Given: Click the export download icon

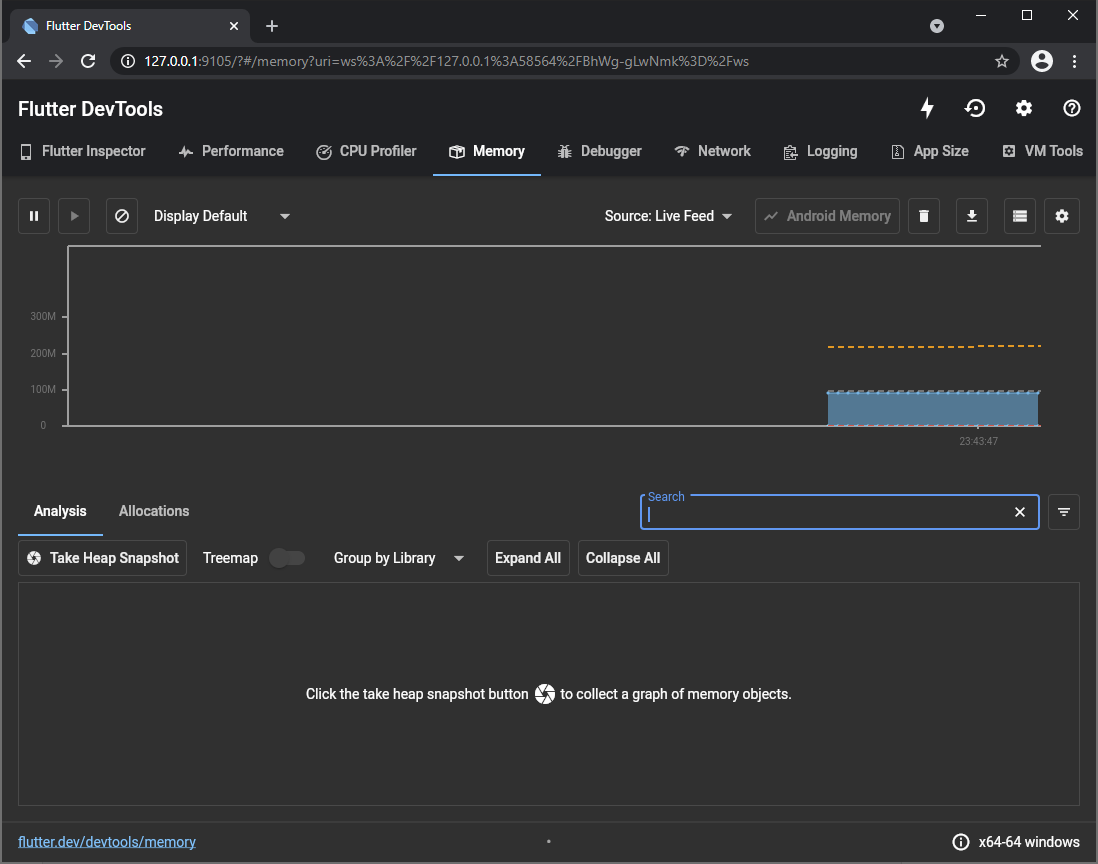Looking at the screenshot, I should click(972, 216).
